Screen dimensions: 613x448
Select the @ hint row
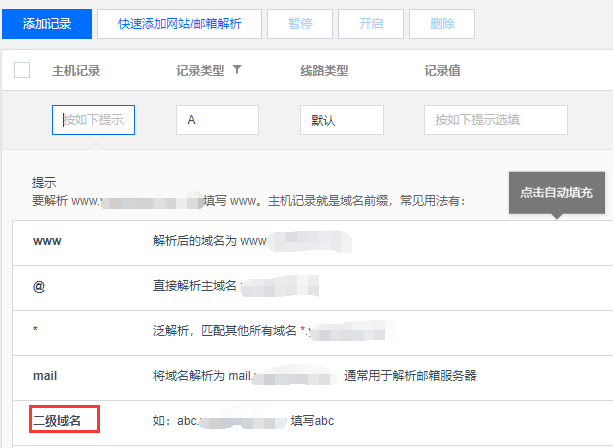pyautogui.click(x=313, y=288)
